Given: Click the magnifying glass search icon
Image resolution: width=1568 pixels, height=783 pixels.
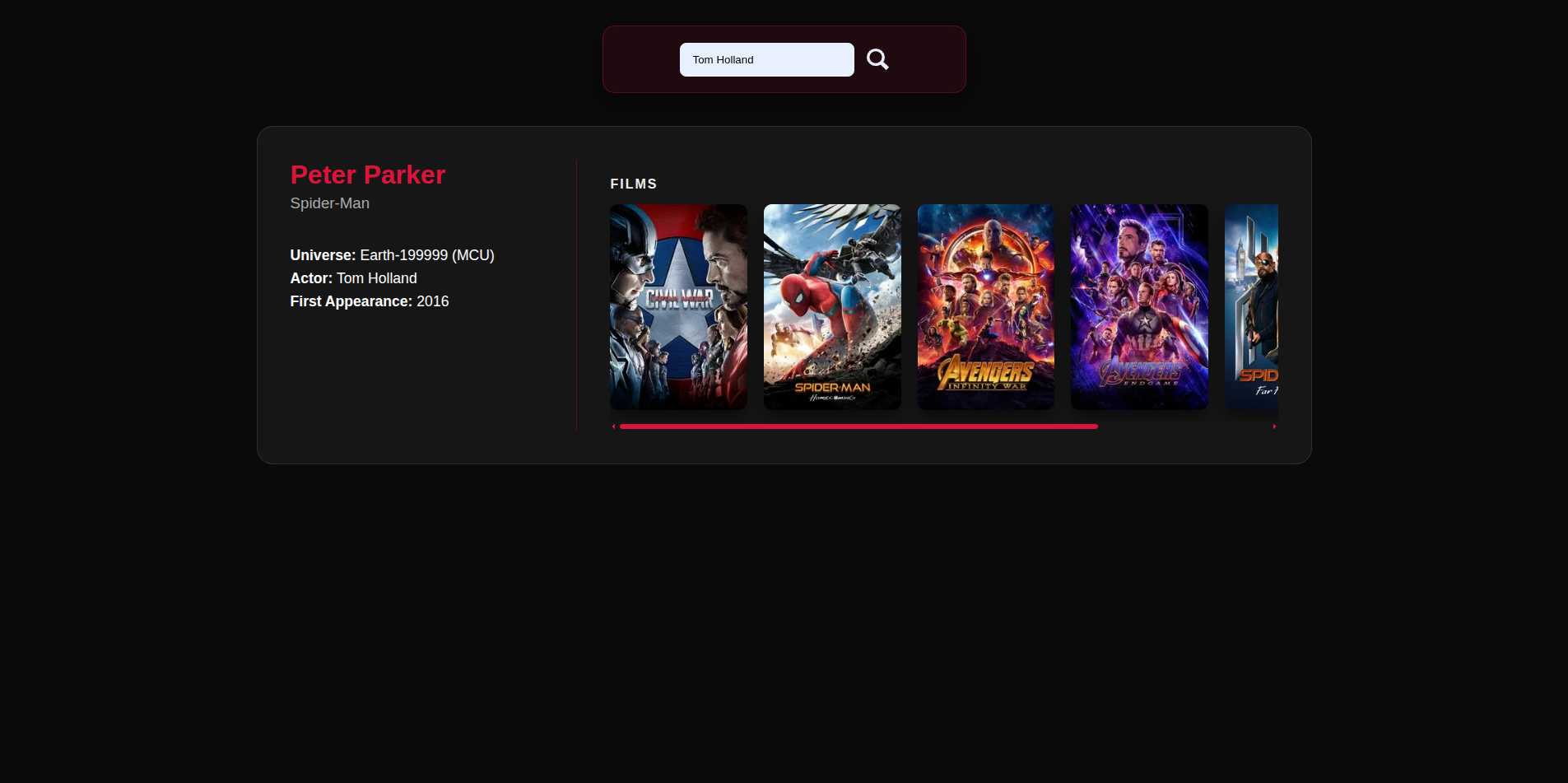Looking at the screenshot, I should (877, 59).
